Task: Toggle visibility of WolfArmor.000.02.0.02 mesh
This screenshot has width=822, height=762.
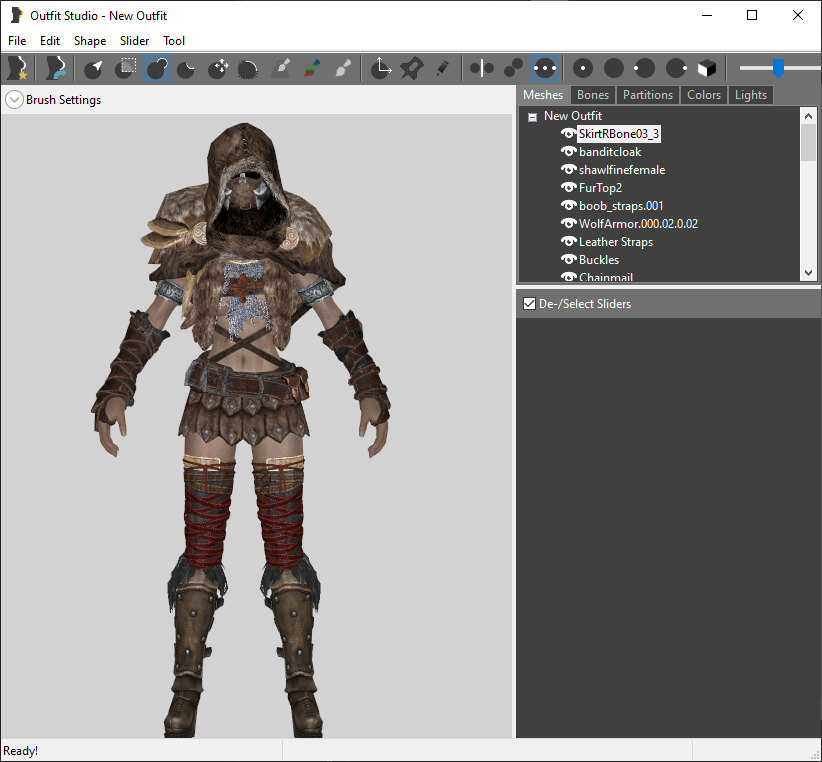Action: click(568, 223)
